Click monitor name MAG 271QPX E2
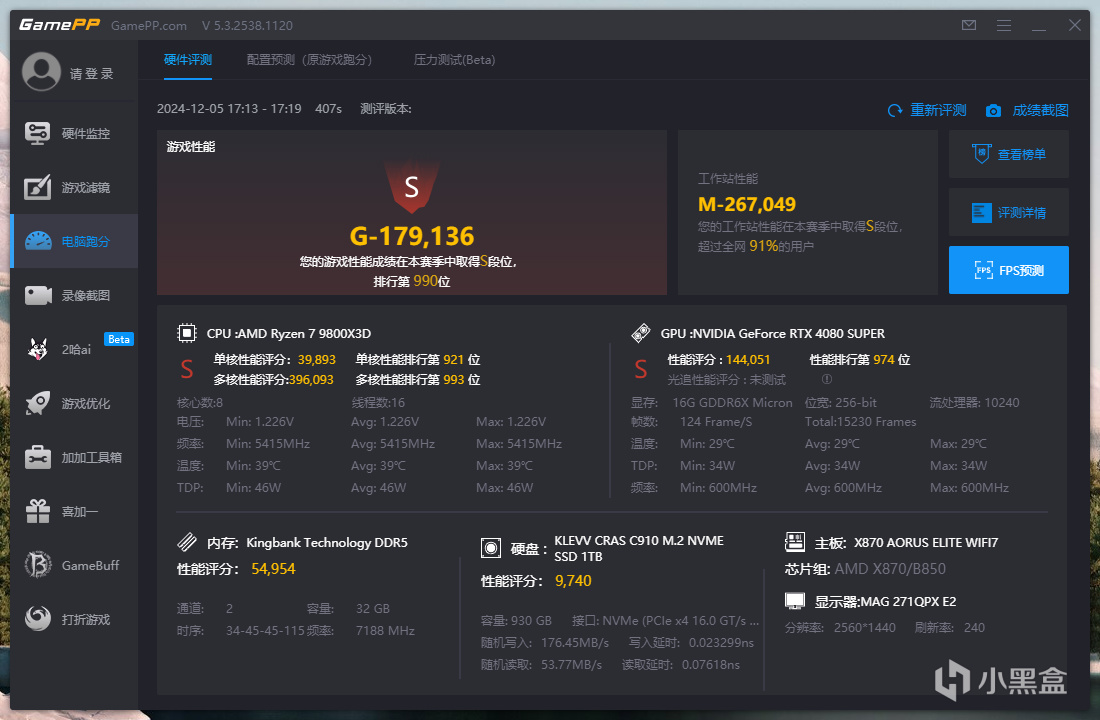The image size is (1100, 720). 910,601
